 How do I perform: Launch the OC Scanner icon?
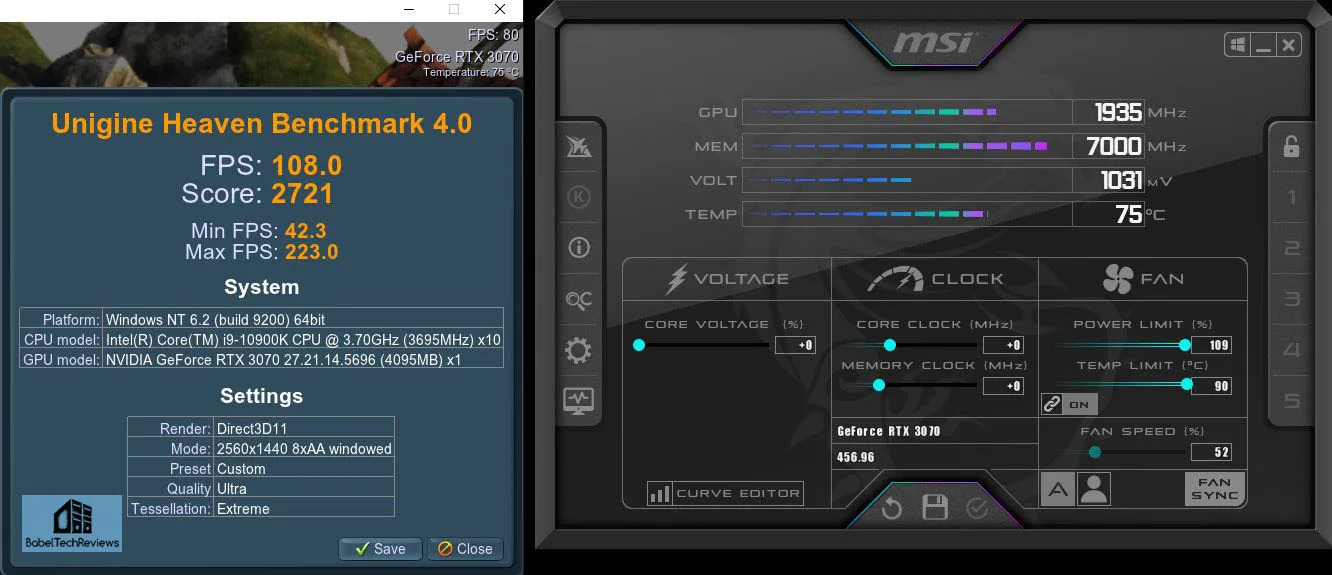coord(579,300)
